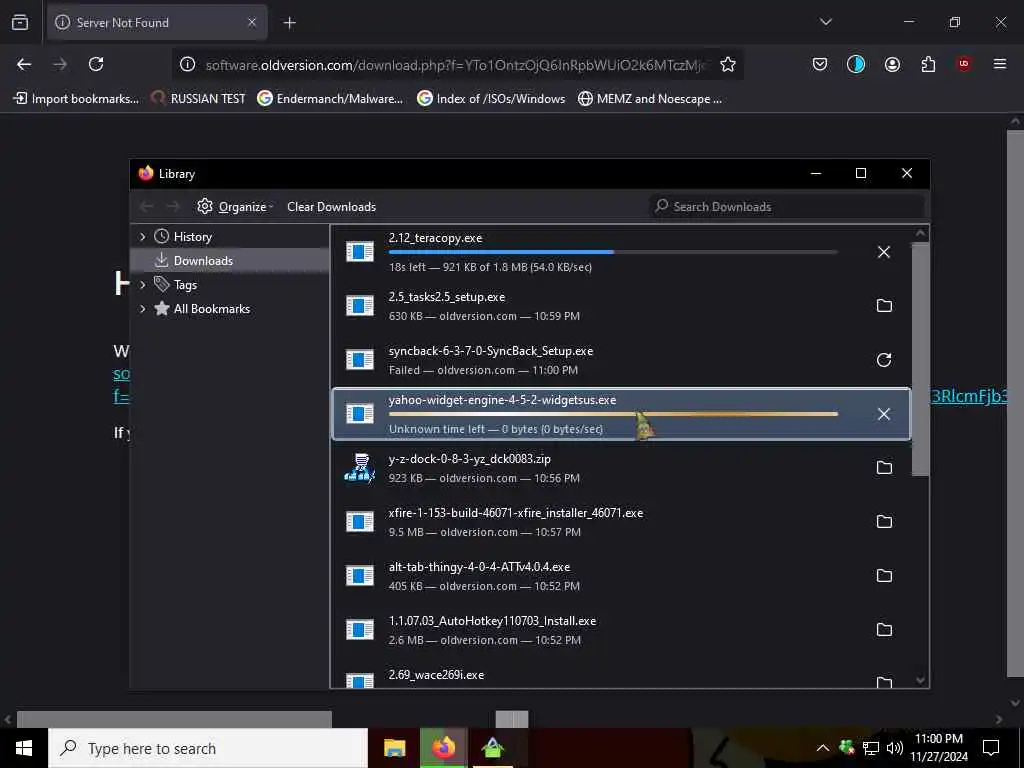Show xfire installer in its folder

[x=884, y=522]
